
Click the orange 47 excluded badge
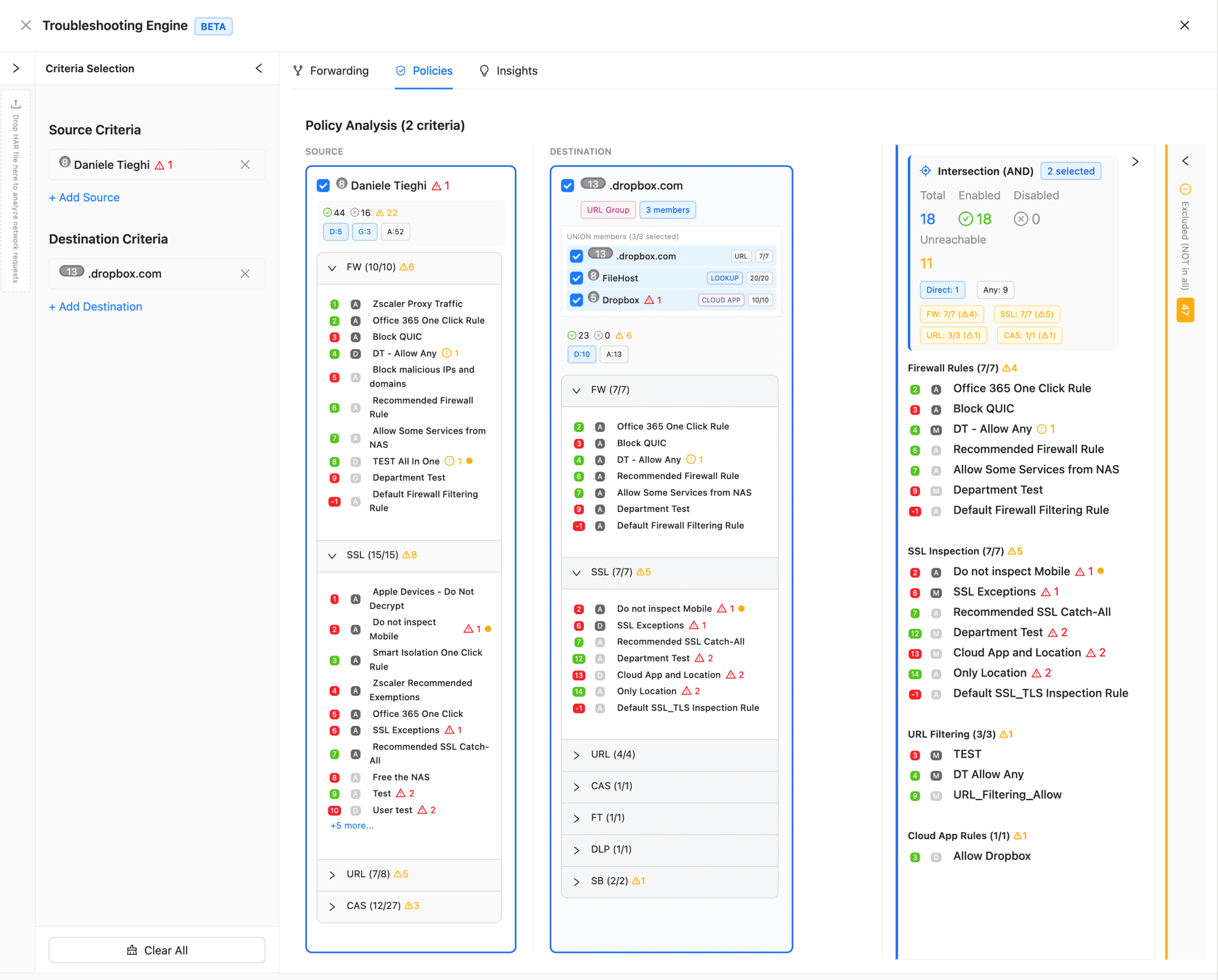[x=1185, y=310]
